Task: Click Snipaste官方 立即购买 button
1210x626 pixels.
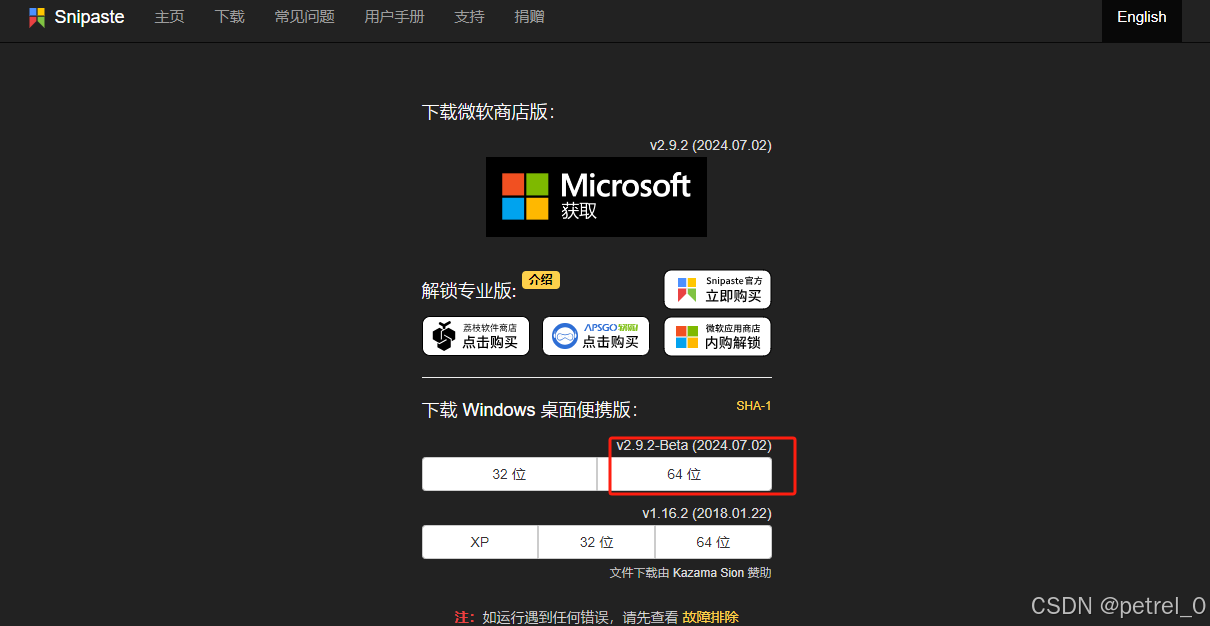Action: tap(717, 289)
